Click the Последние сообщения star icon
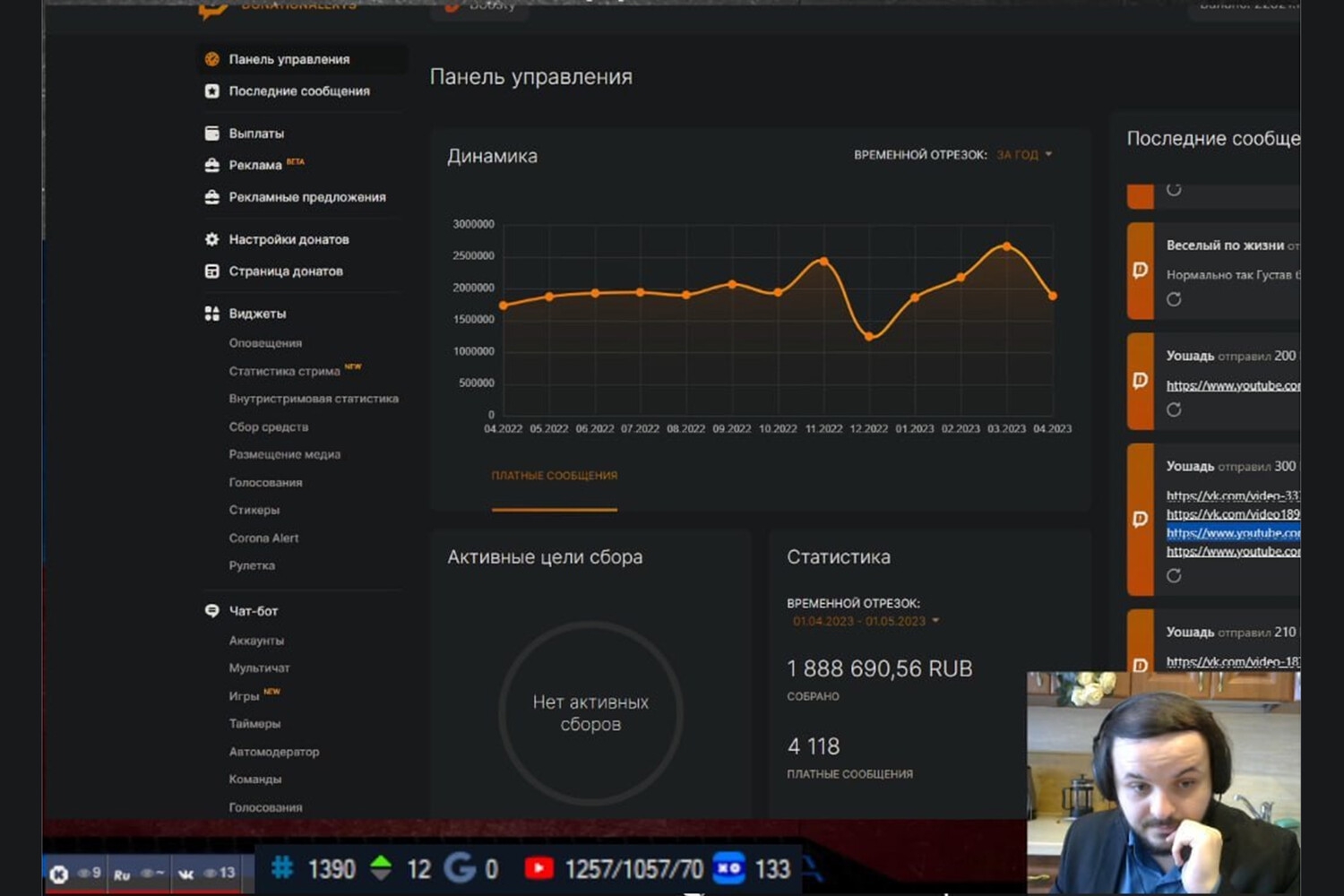 (212, 91)
